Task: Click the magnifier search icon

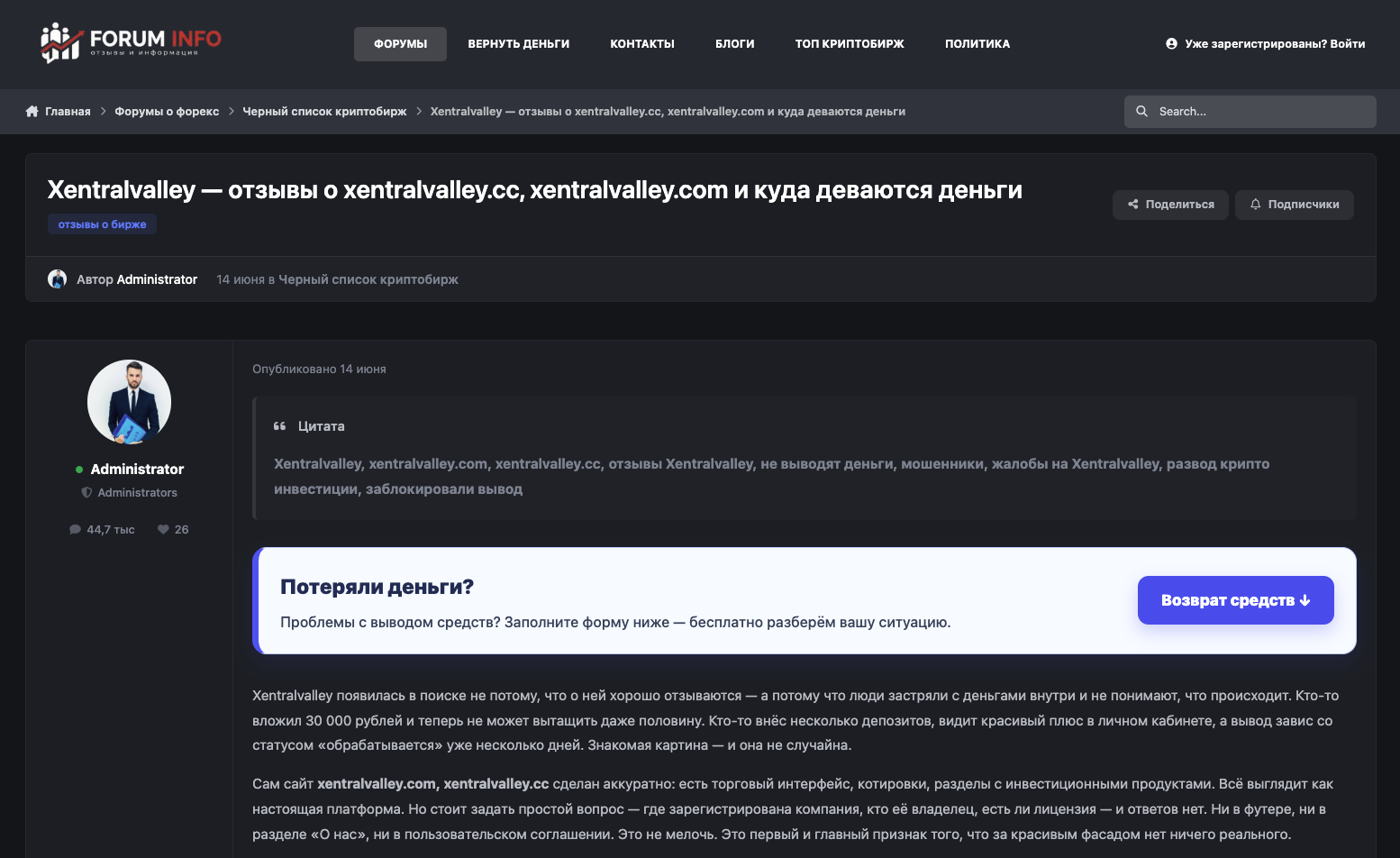Action: 1141,112
